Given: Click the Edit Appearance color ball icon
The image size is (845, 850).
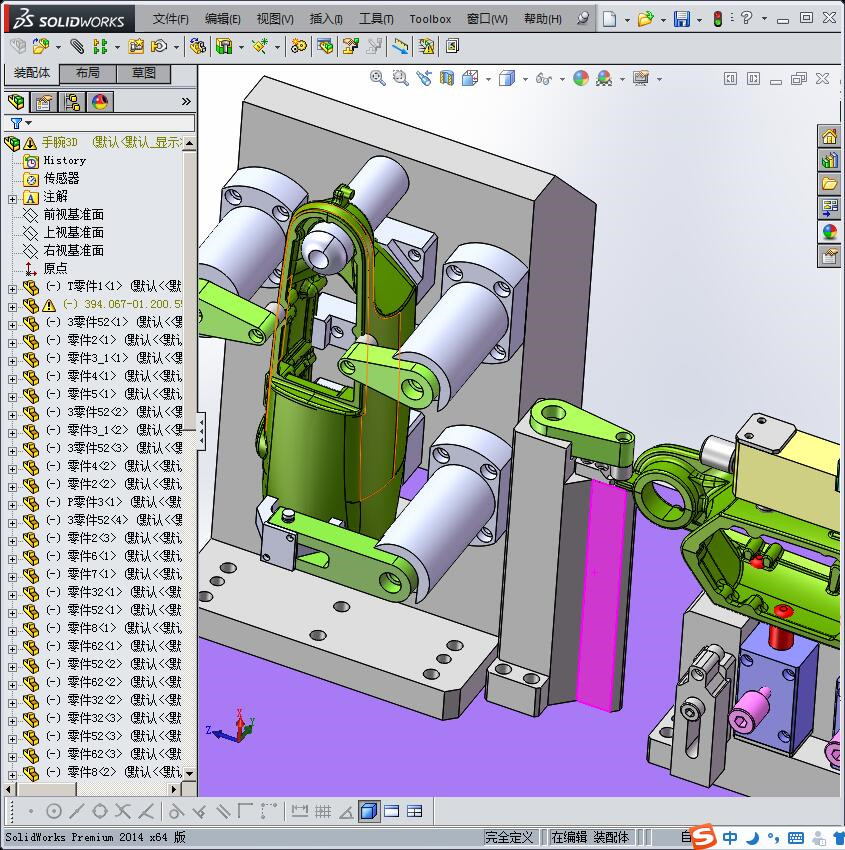Looking at the screenshot, I should click(x=581, y=78).
